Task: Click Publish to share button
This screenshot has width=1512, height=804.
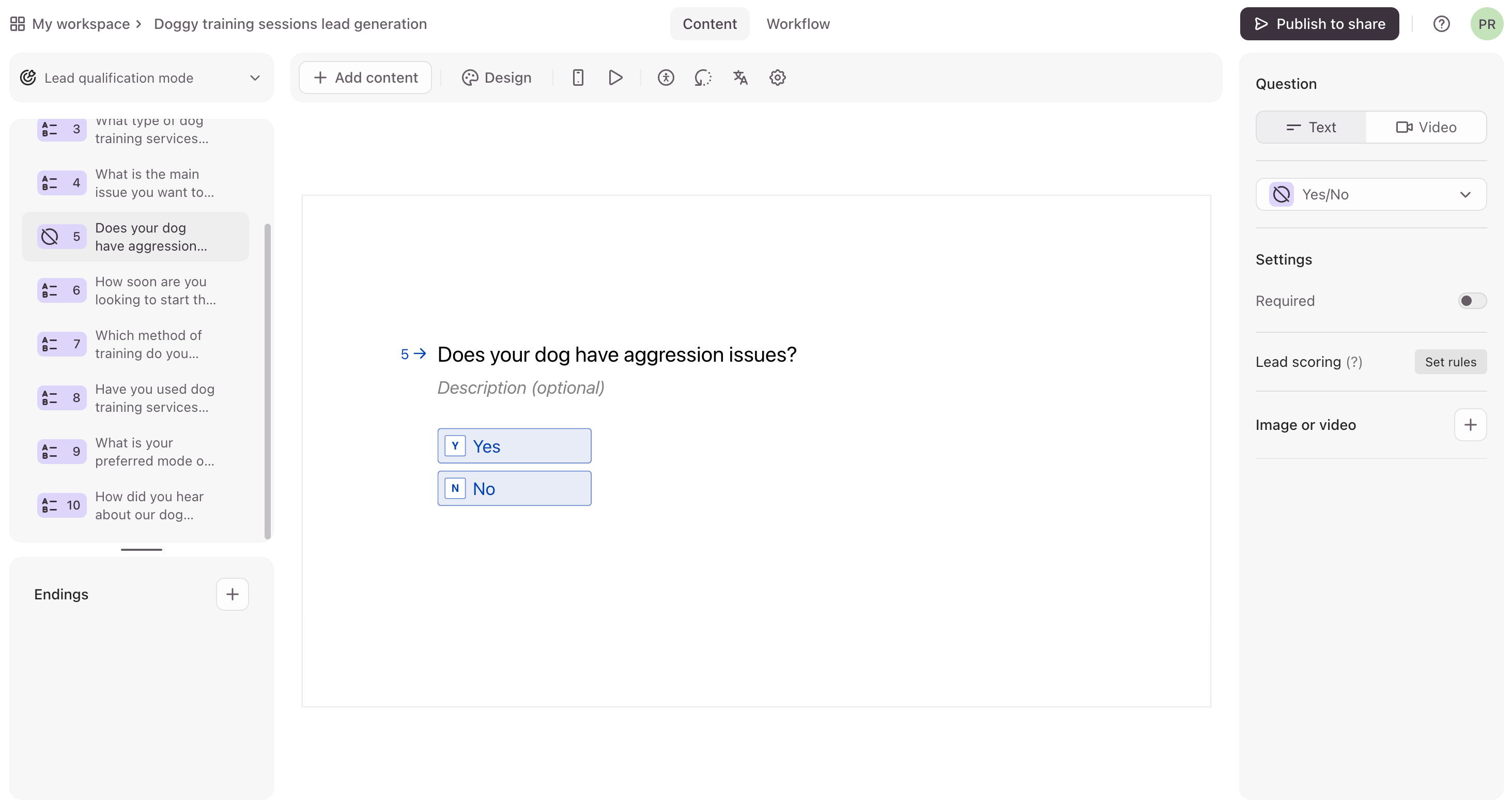Action: [1319, 24]
